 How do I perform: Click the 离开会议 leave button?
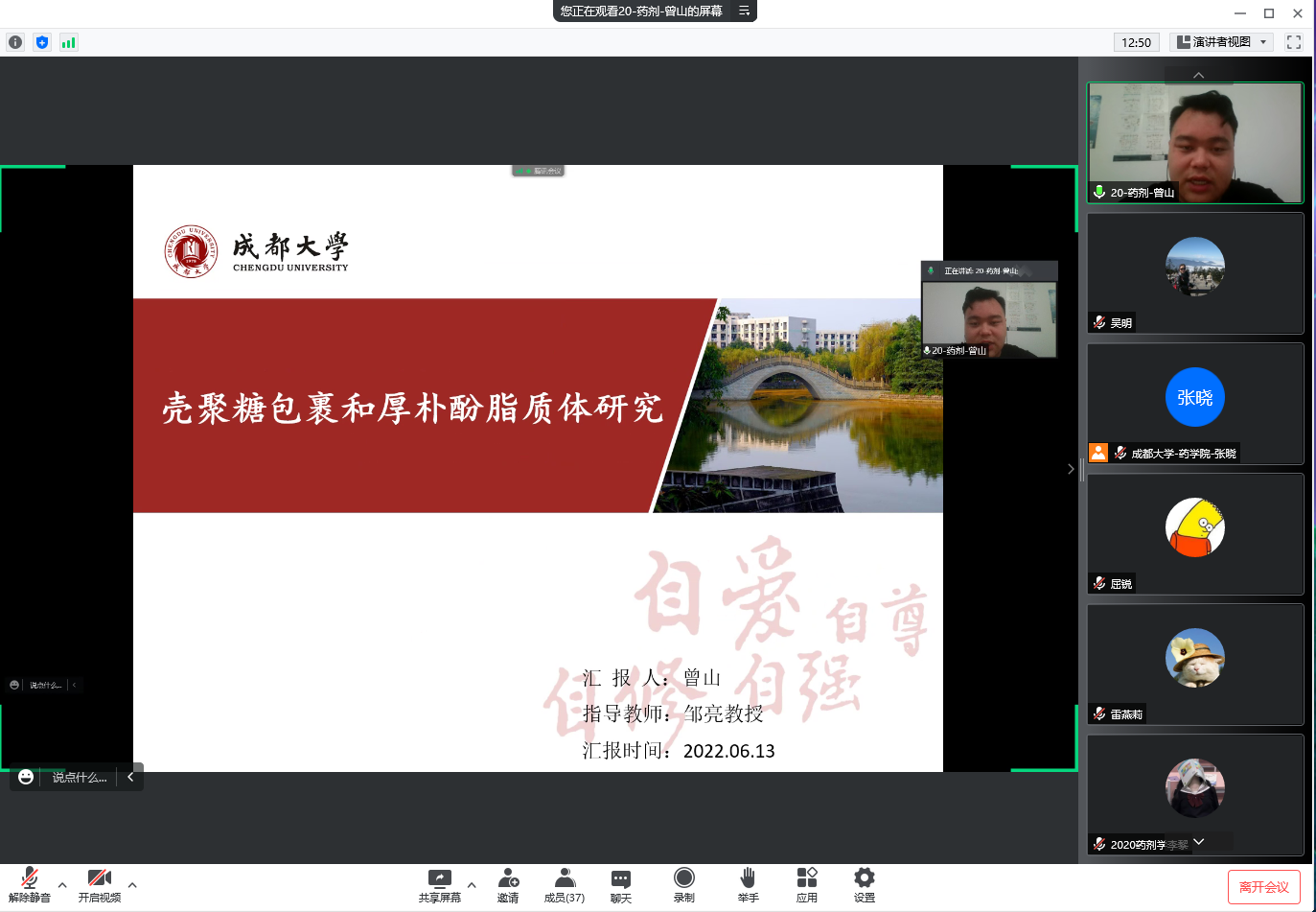(x=1263, y=887)
